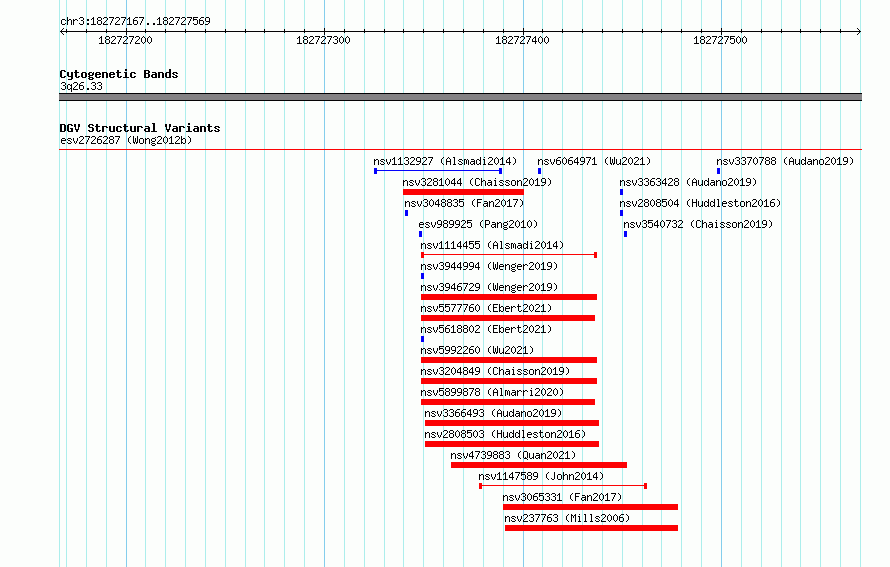
Task: Click nsv5992260 (Wu2021) label
Action: click(477, 350)
